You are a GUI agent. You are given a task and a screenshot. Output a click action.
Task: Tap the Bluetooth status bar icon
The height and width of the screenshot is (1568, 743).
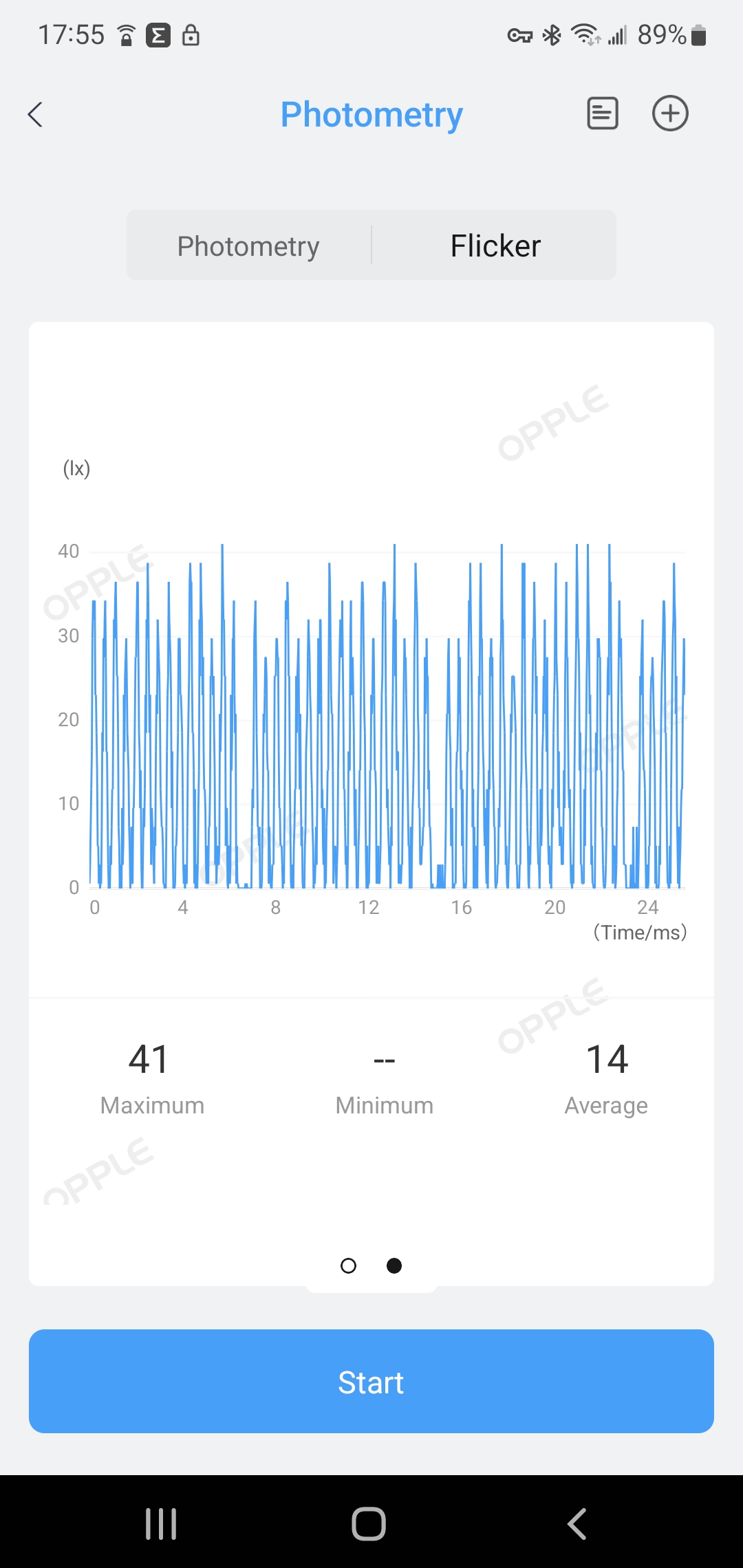(552, 35)
